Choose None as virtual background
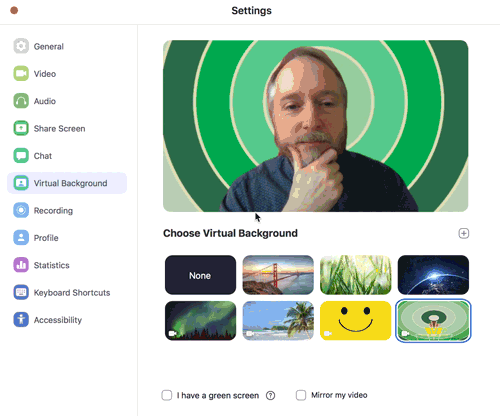Viewport: 500px width, 416px height. [200, 275]
